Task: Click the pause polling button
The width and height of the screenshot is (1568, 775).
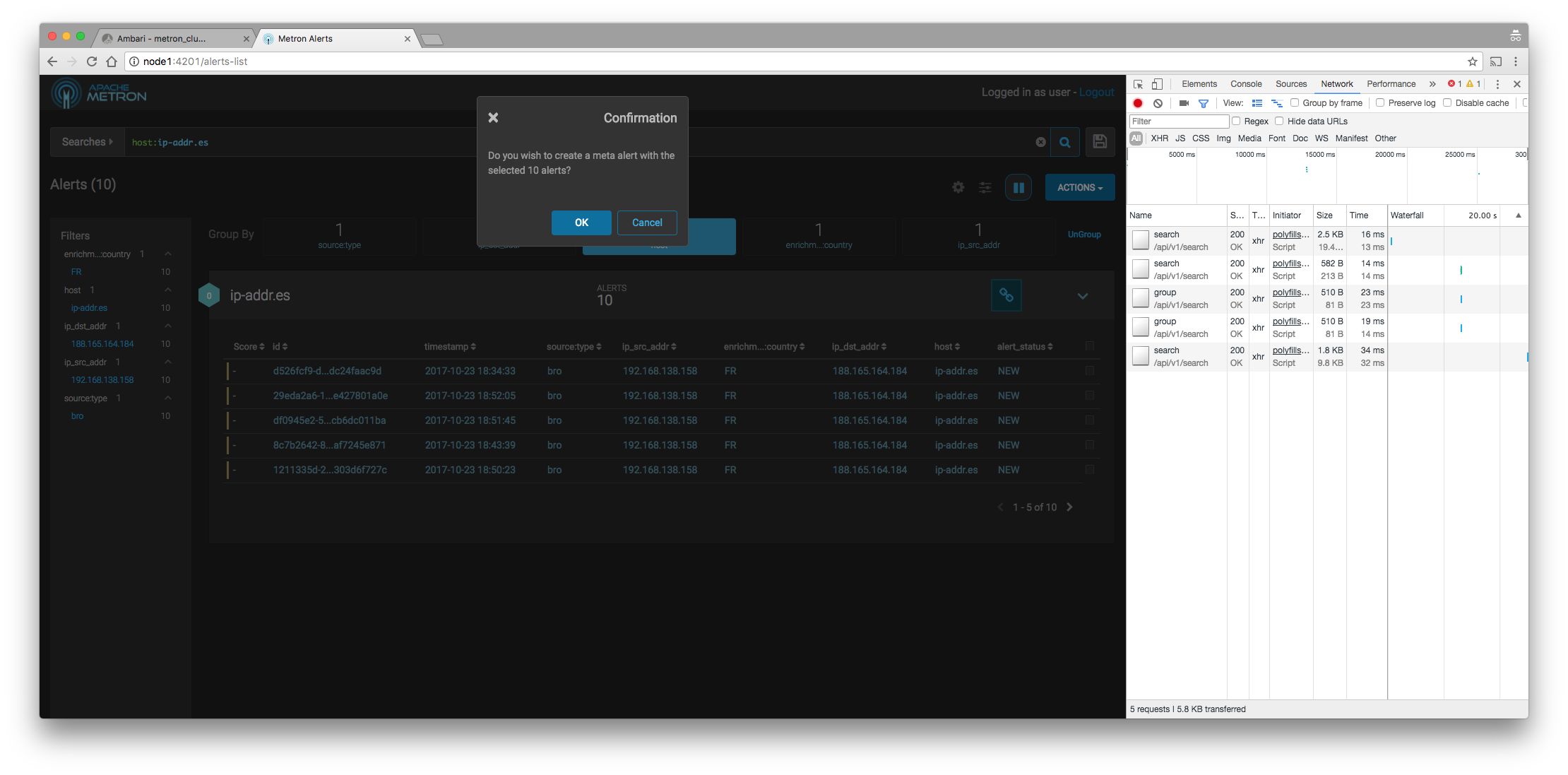Action: [x=1018, y=187]
